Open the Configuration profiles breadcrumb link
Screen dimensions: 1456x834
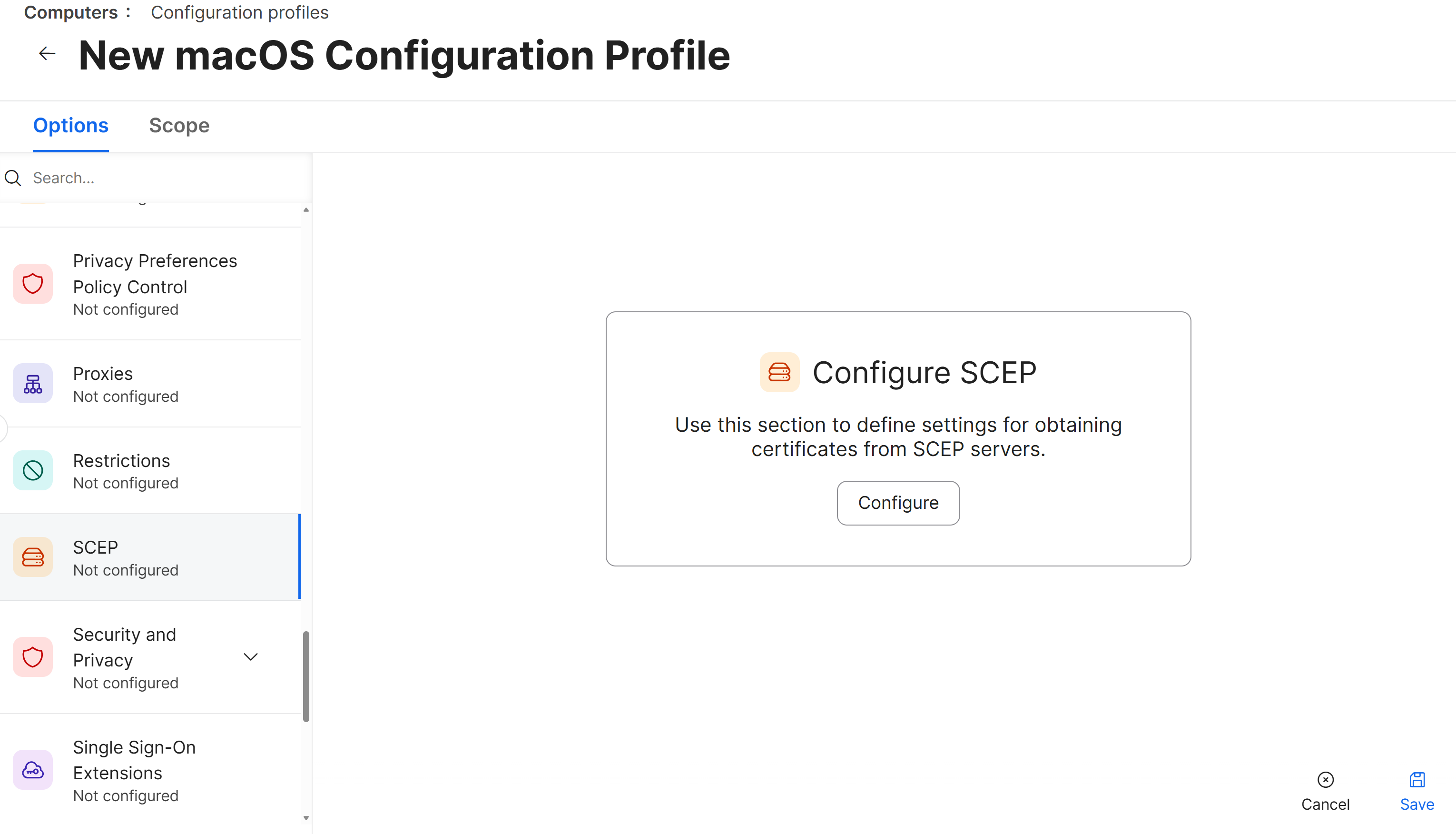tap(240, 12)
